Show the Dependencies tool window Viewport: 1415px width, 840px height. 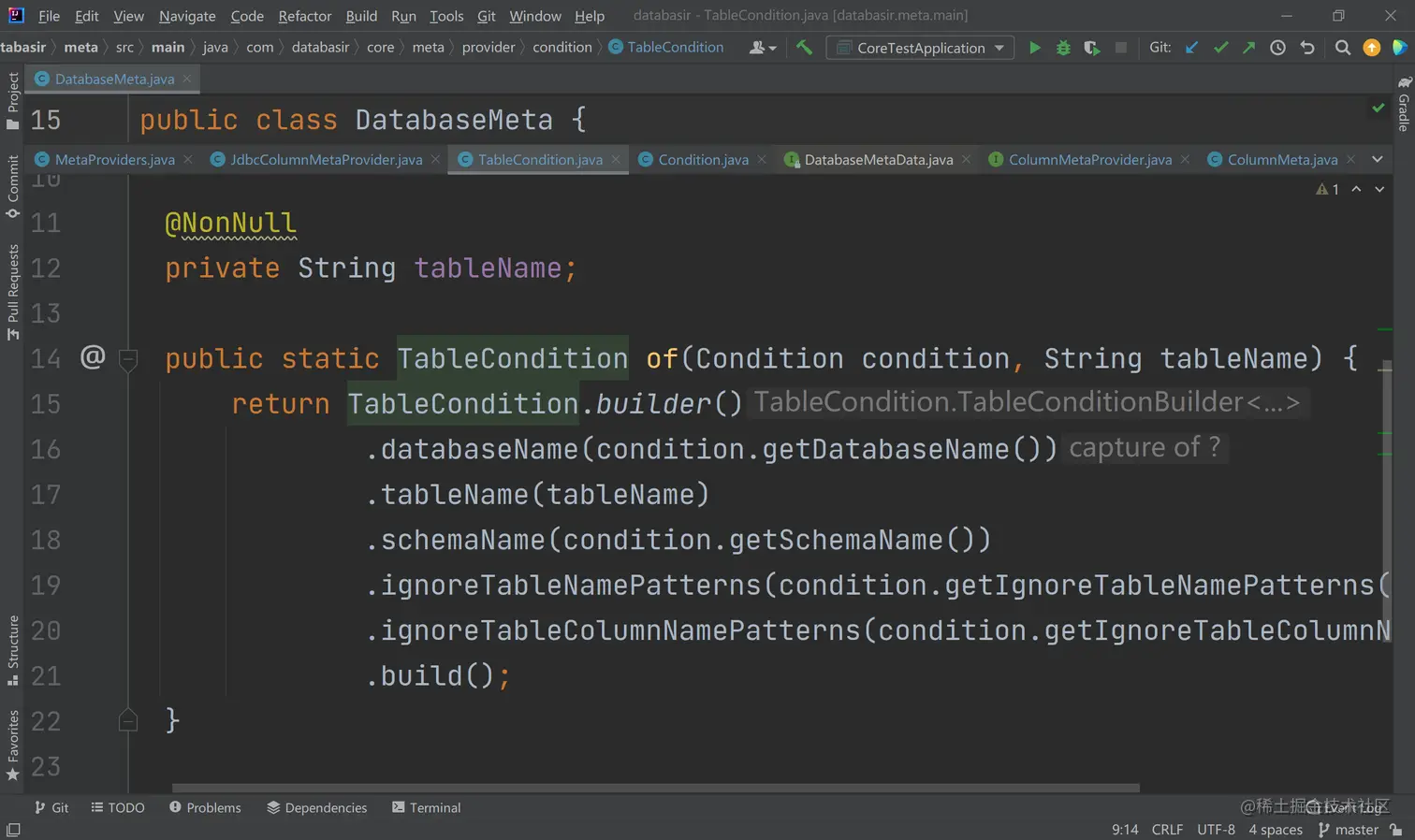pos(316,807)
